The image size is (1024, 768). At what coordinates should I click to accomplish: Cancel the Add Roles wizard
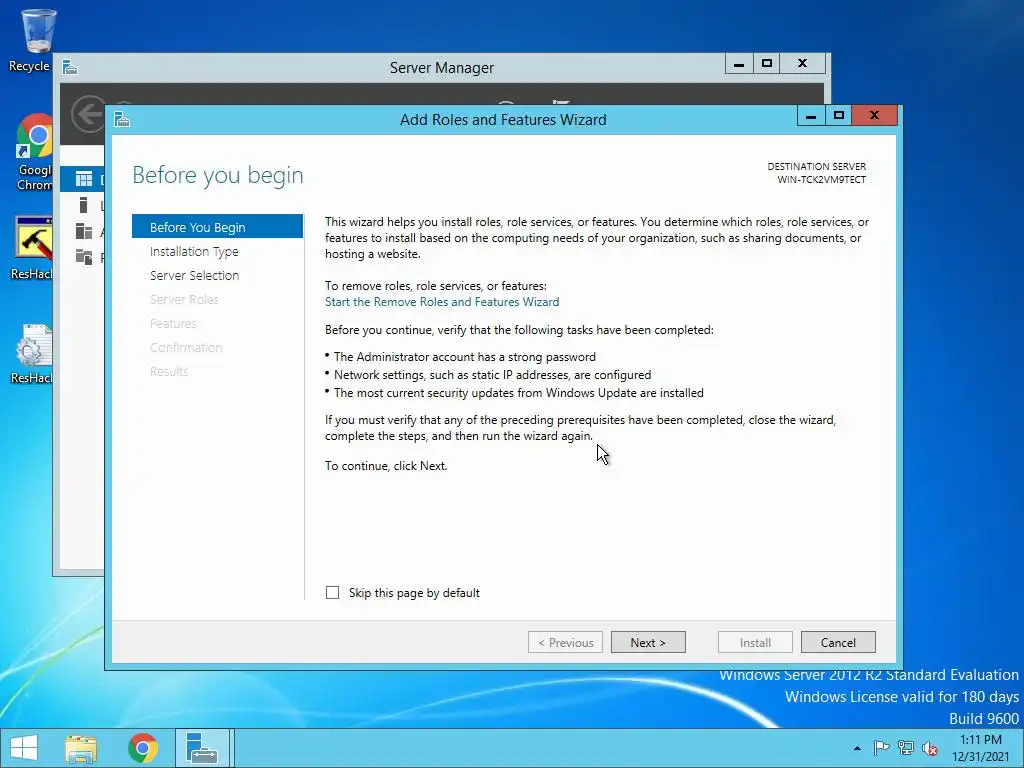838,642
